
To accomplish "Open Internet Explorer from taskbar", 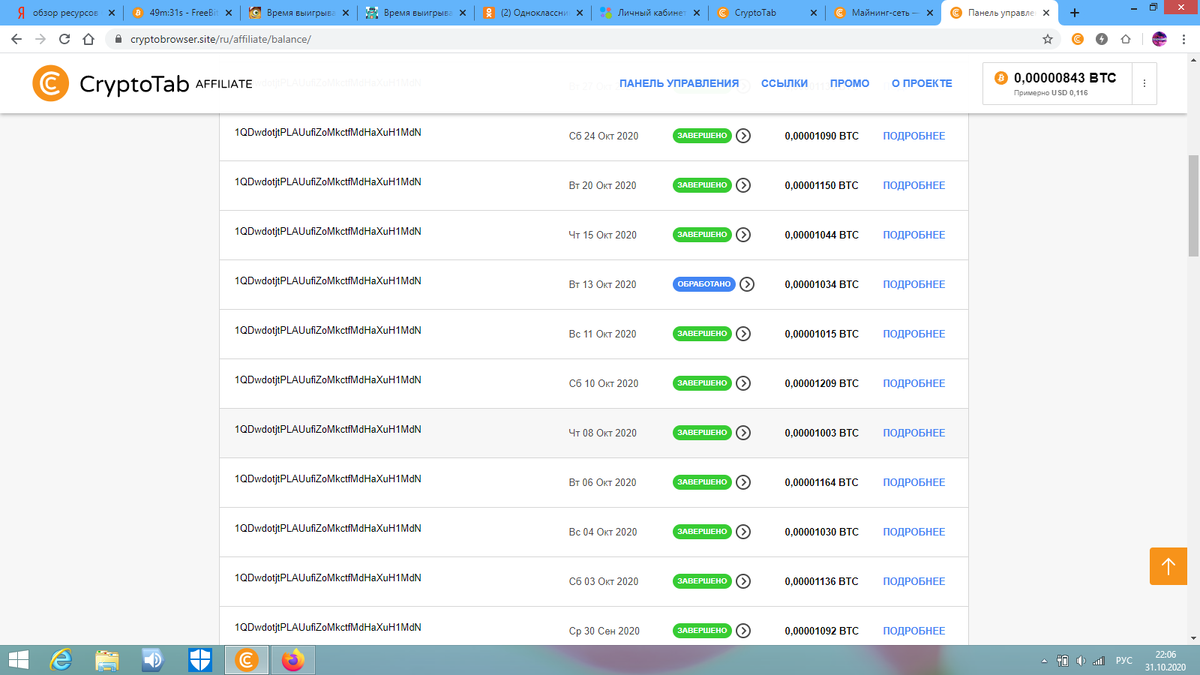I will (x=62, y=660).
